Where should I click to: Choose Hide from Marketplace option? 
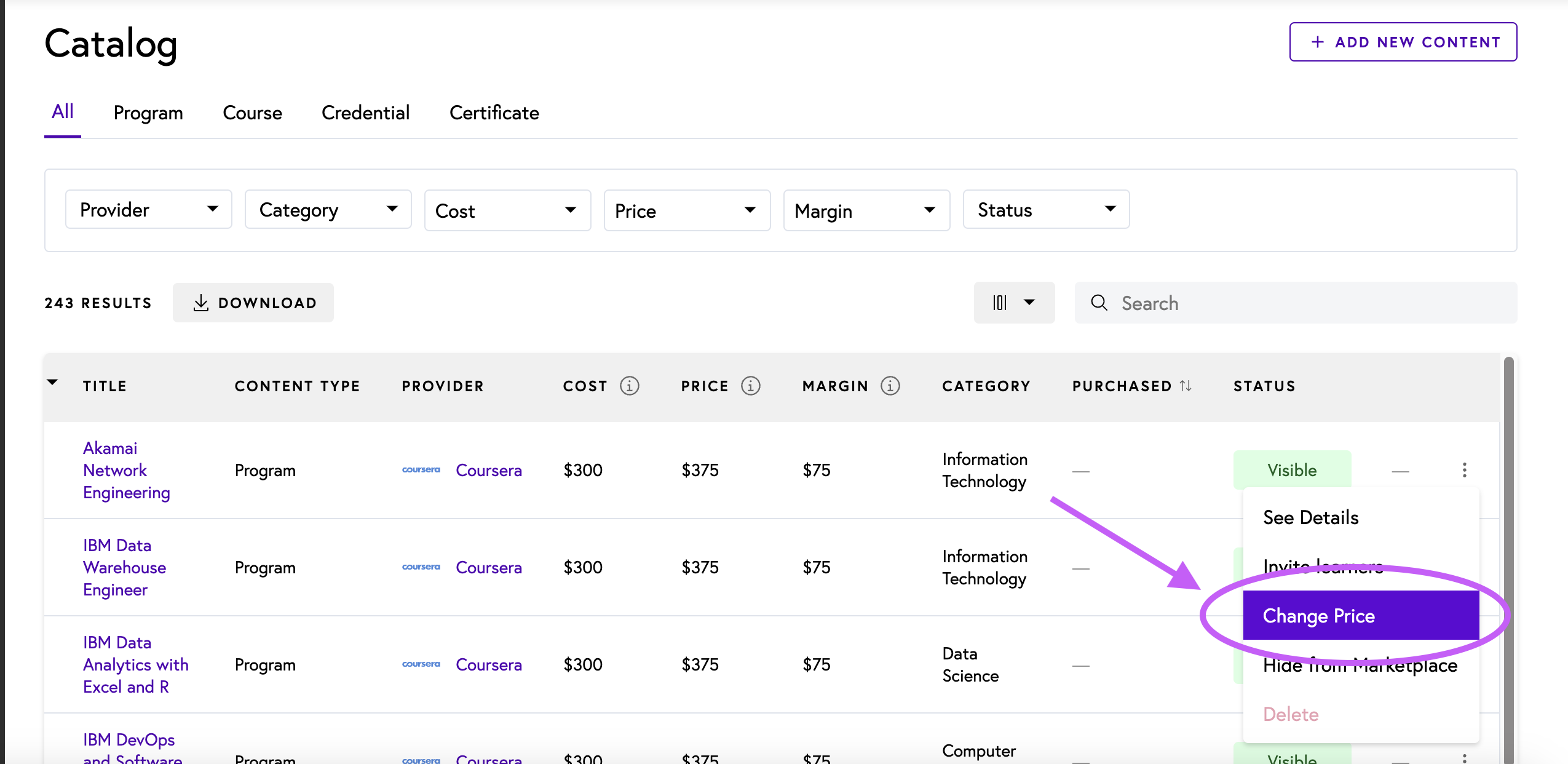[x=1361, y=665]
